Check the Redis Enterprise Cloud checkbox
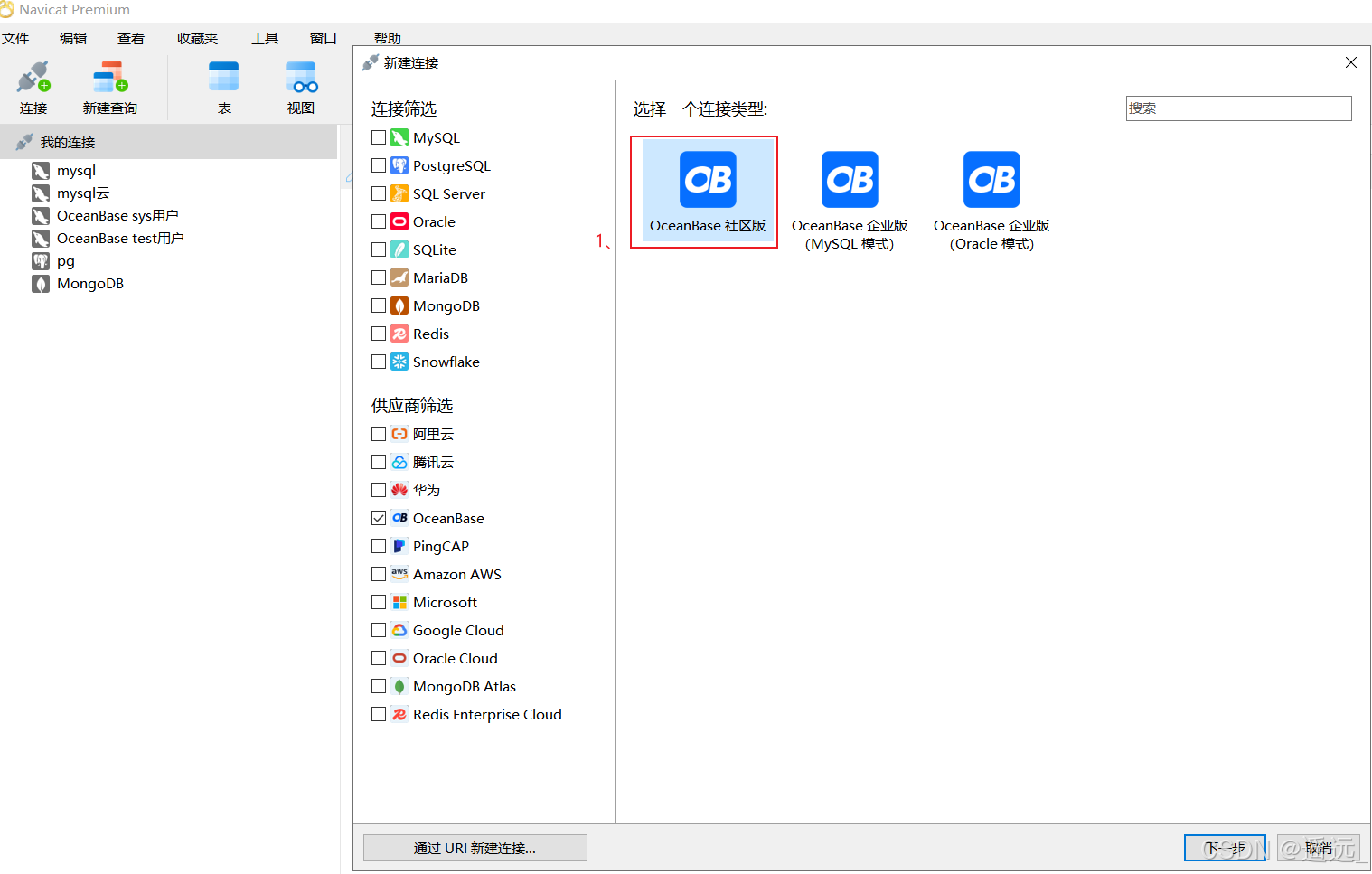The height and width of the screenshot is (874, 1372). pos(379,714)
